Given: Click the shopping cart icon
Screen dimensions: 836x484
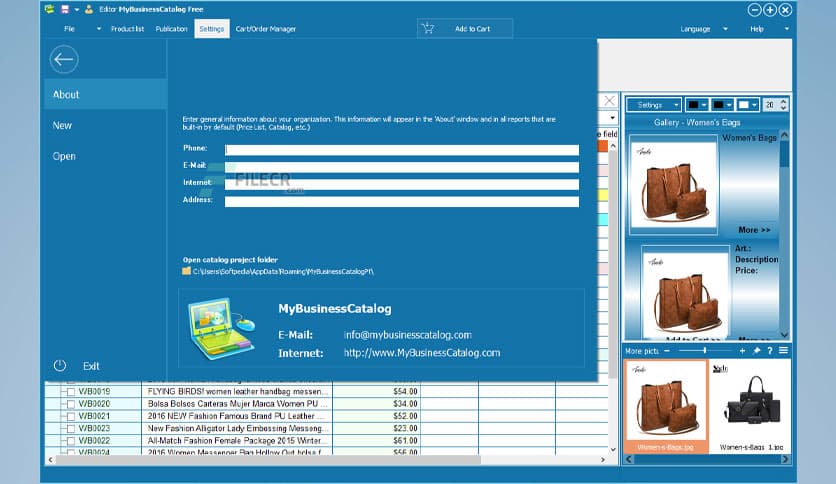Looking at the screenshot, I should [x=428, y=28].
